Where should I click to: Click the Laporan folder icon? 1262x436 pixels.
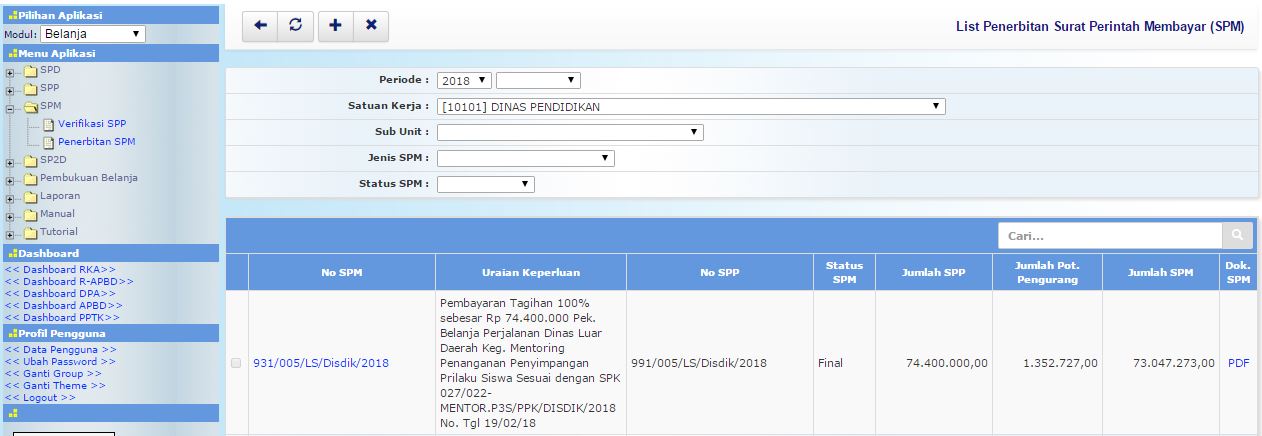pos(30,196)
